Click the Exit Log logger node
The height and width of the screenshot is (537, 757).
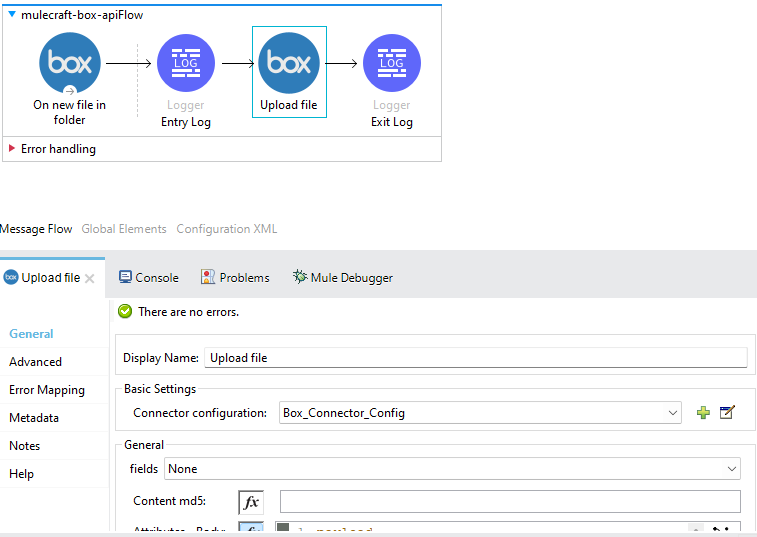tap(391, 63)
